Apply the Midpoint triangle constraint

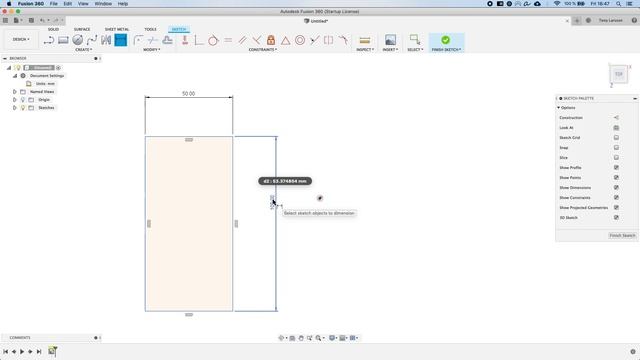pos(285,40)
